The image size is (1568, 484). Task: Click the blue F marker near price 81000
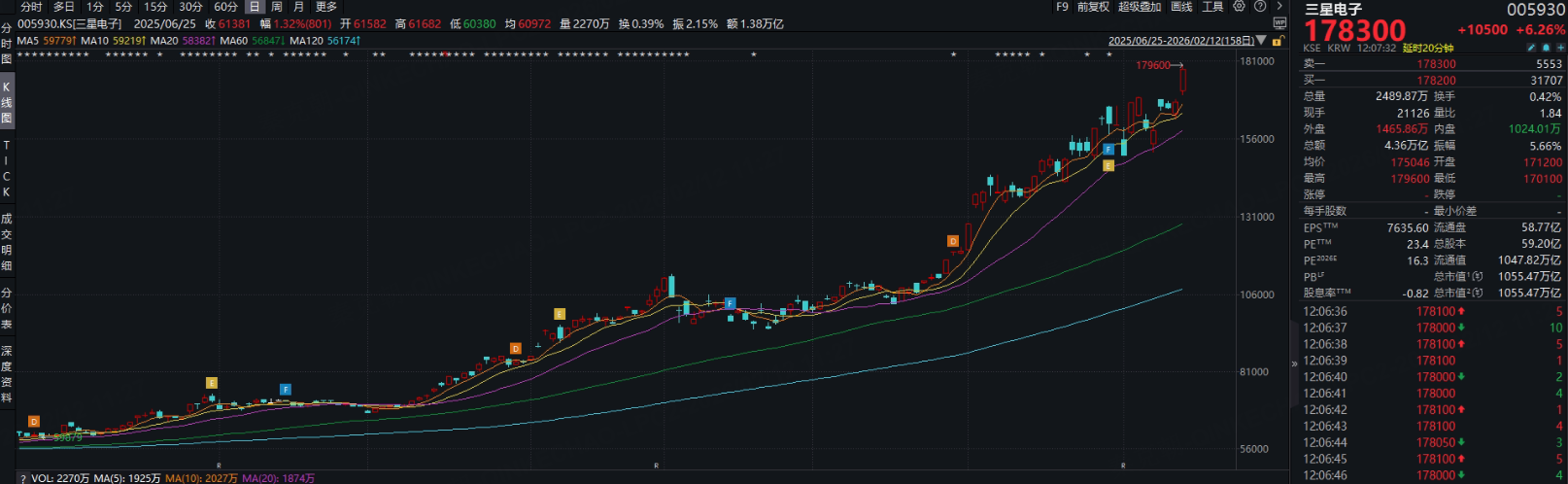286,389
